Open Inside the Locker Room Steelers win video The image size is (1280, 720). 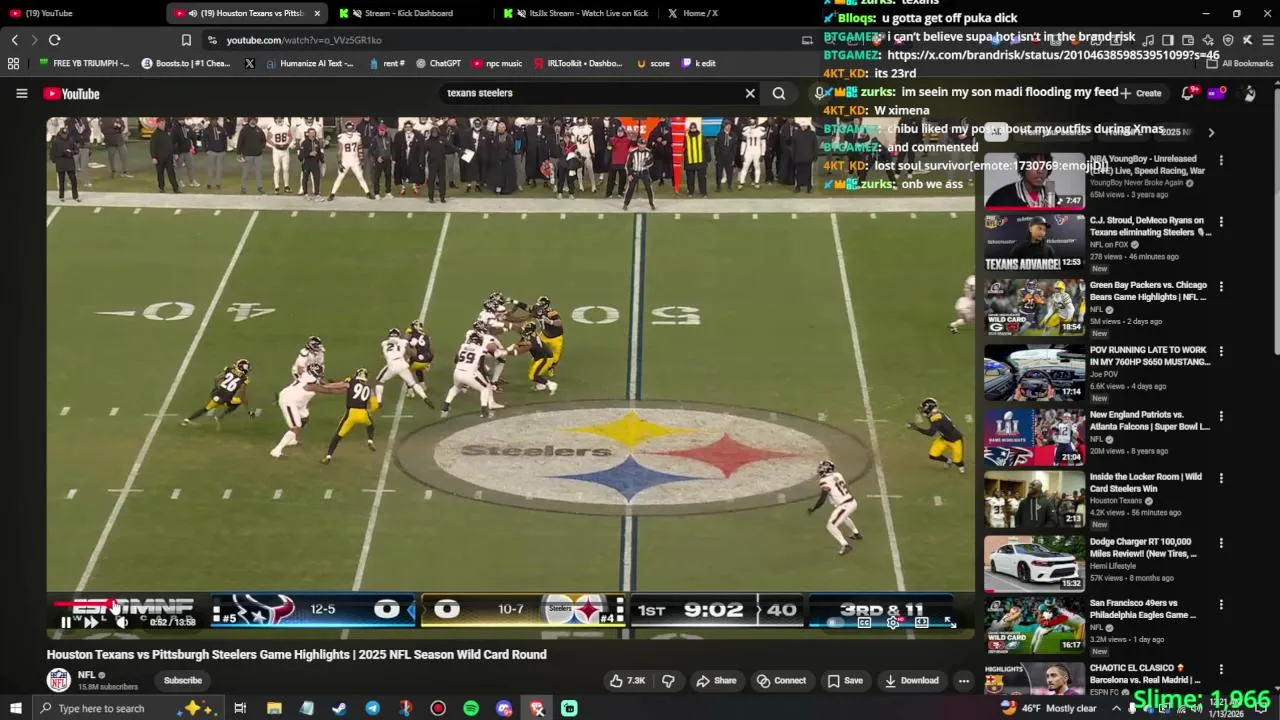point(1034,499)
